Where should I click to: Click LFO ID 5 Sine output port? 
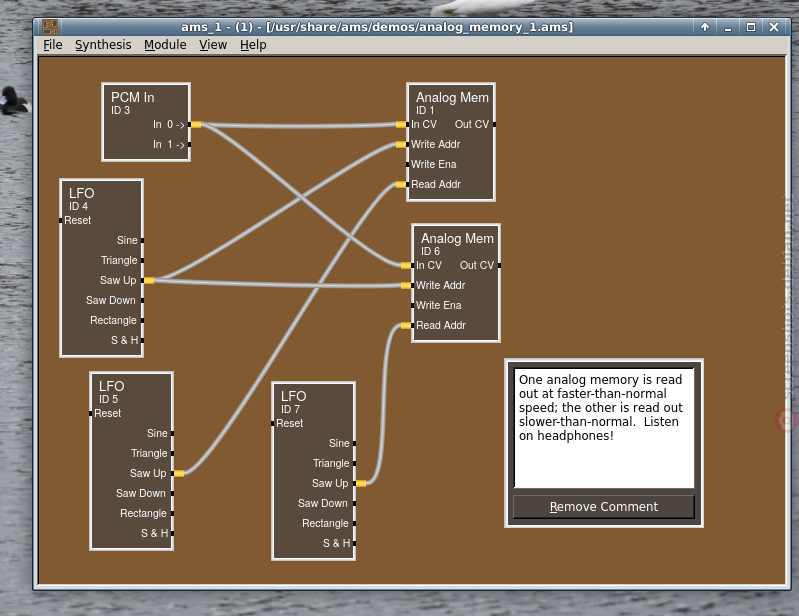point(172,433)
